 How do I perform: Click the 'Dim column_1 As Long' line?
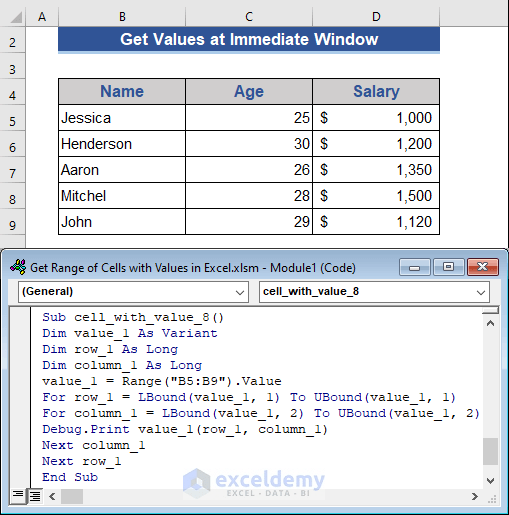(122, 365)
